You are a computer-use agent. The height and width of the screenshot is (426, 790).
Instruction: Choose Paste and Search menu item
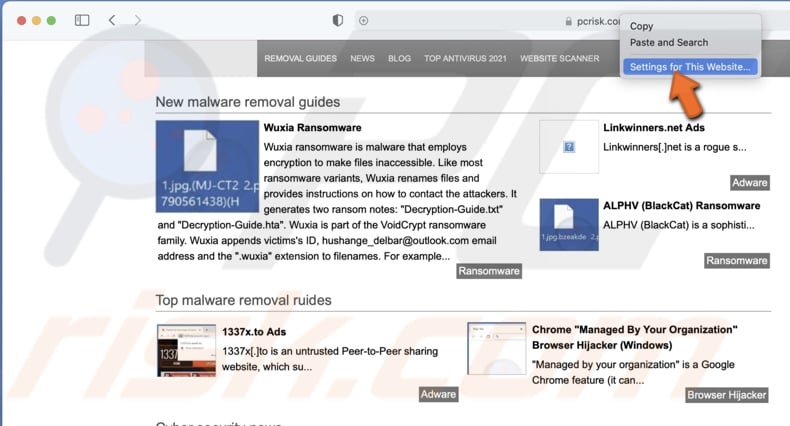point(669,43)
